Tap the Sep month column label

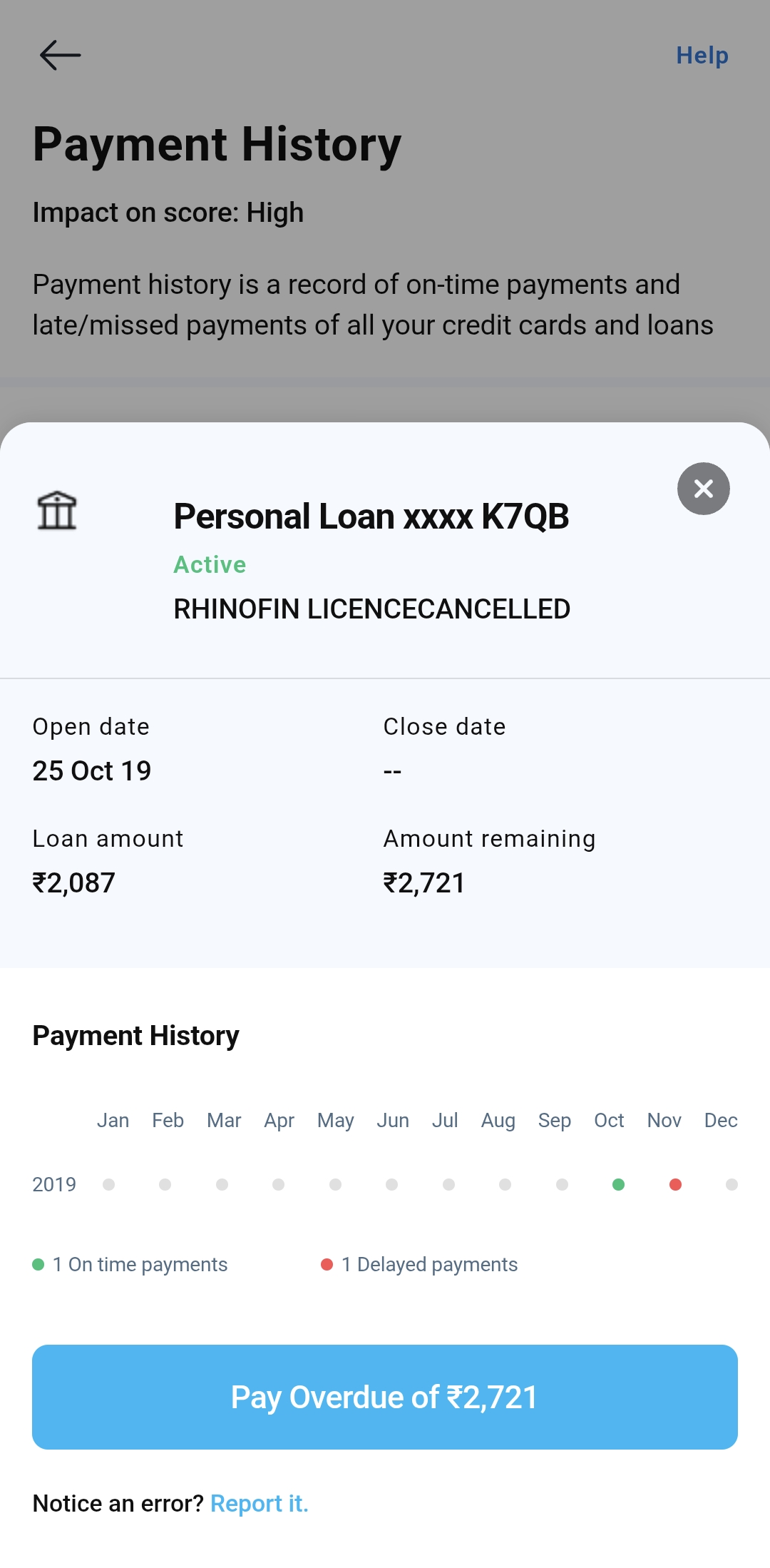(554, 1120)
